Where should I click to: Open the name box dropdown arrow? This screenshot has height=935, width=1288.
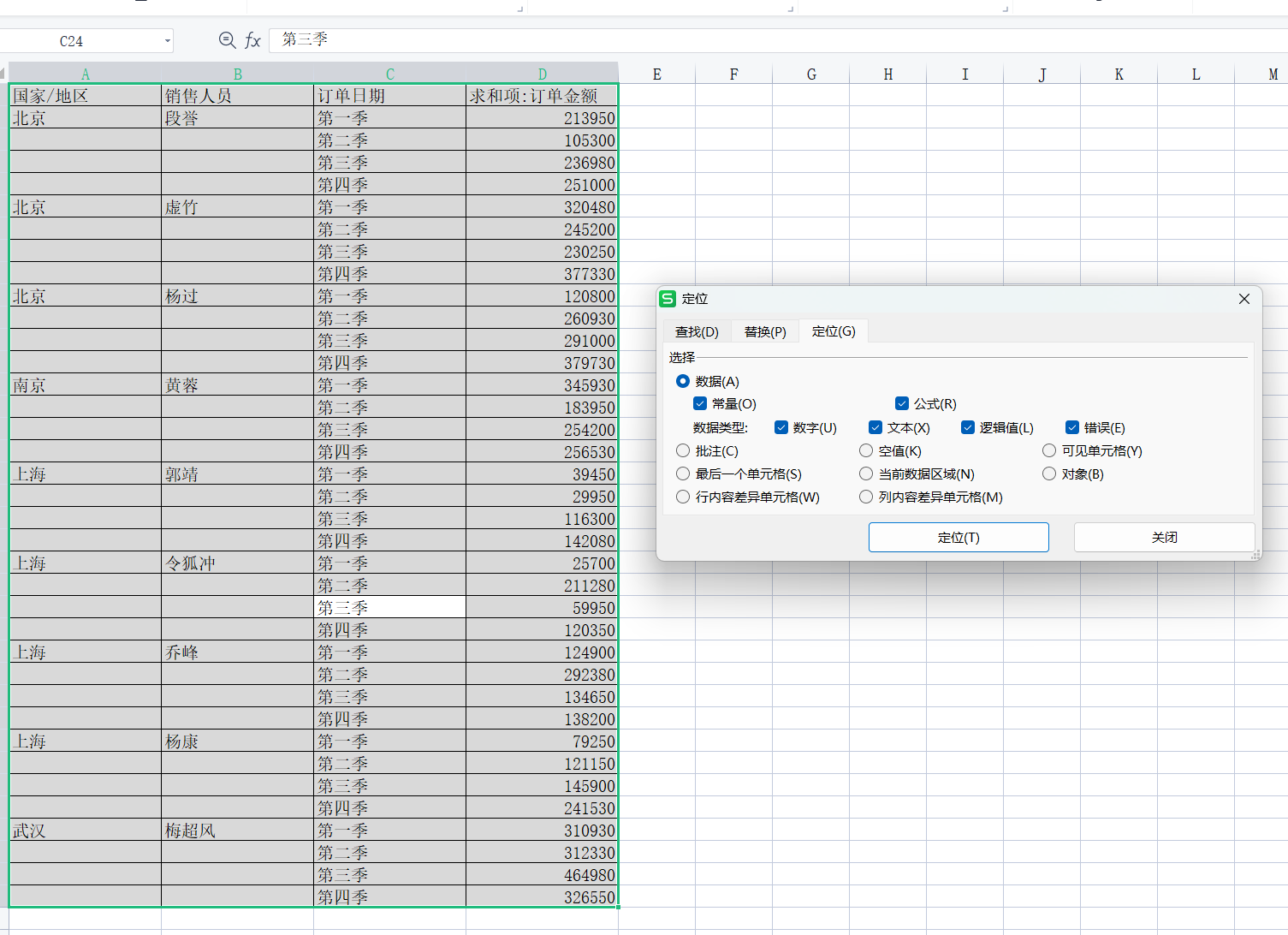tap(168, 41)
